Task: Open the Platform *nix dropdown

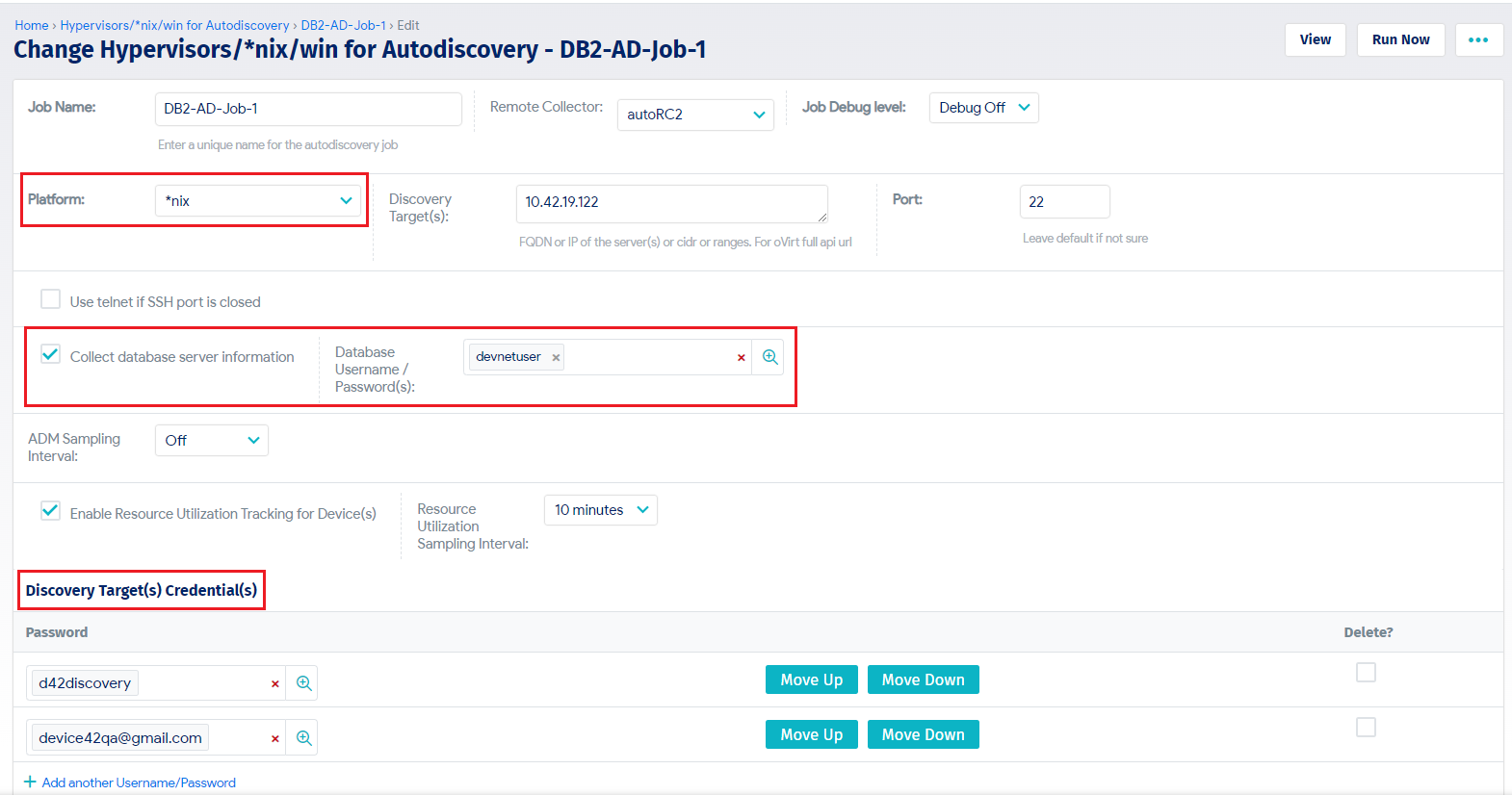Action: click(258, 200)
